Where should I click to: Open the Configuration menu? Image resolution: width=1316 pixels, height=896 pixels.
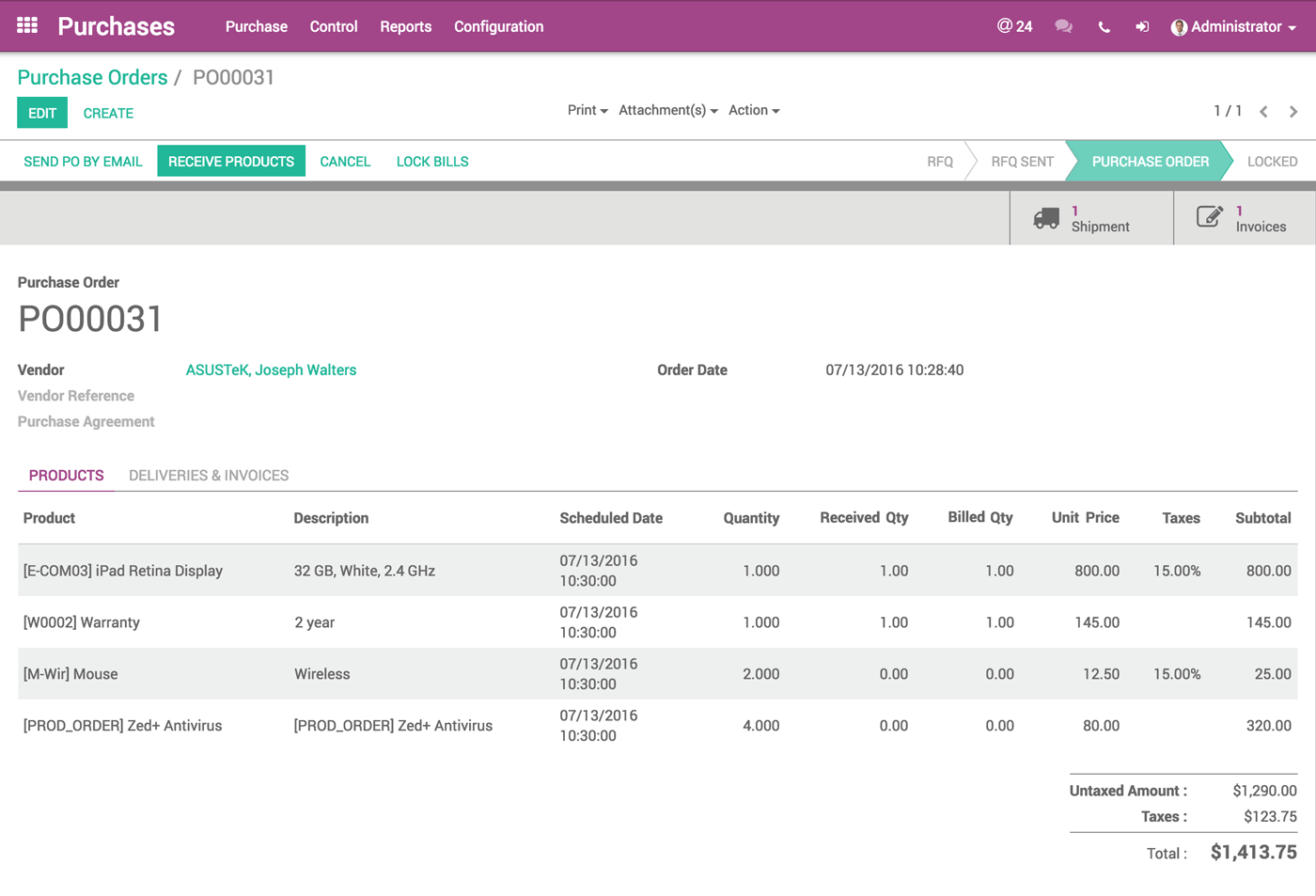click(498, 26)
